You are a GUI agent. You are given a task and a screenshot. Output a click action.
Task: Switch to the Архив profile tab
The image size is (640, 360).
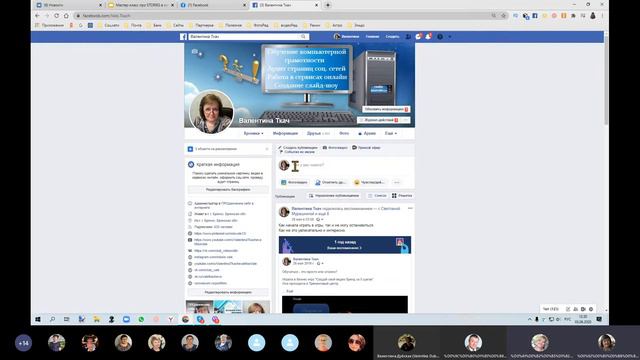click(x=367, y=133)
